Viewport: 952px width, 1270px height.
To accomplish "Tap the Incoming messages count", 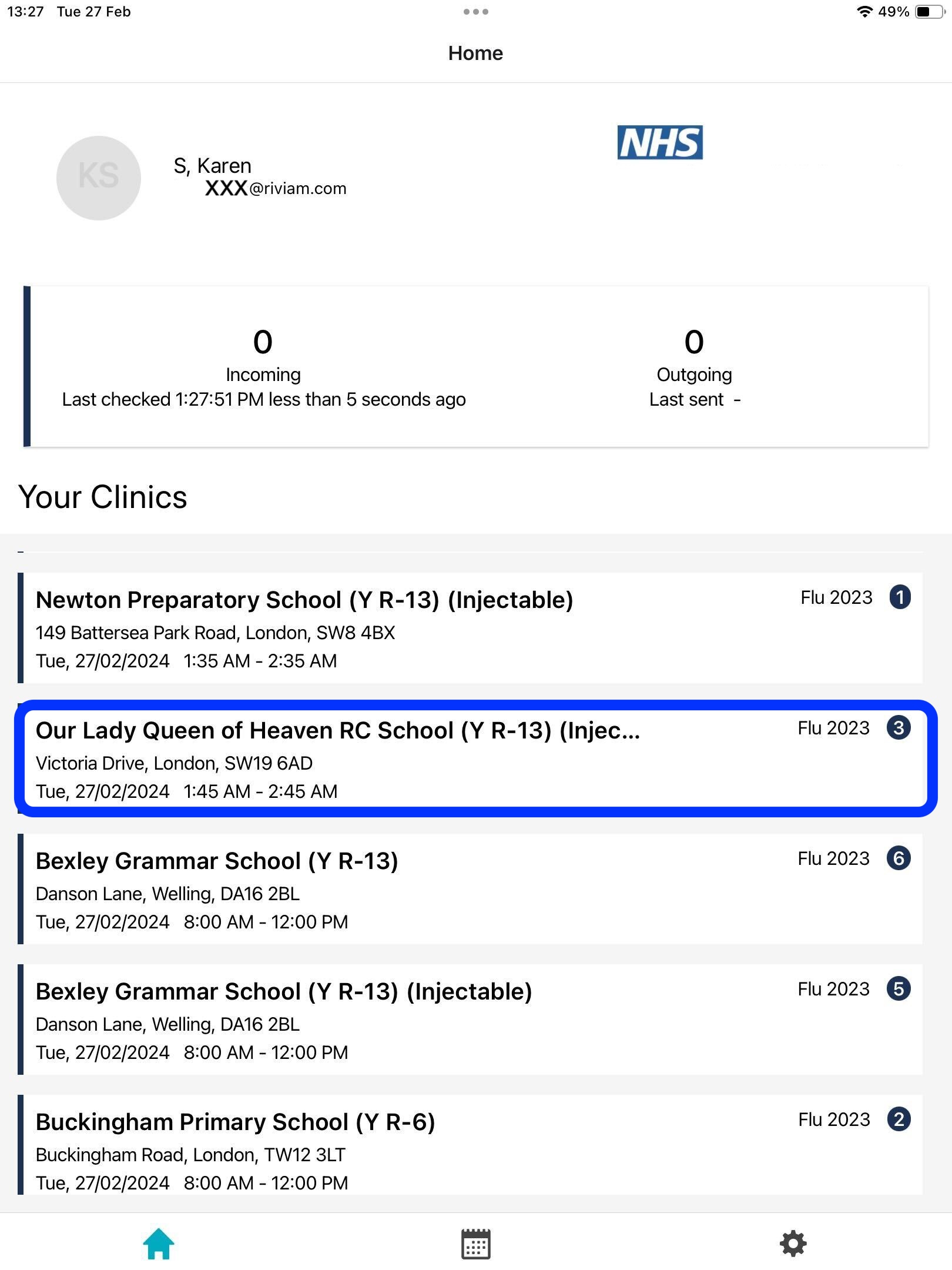I will (263, 342).
